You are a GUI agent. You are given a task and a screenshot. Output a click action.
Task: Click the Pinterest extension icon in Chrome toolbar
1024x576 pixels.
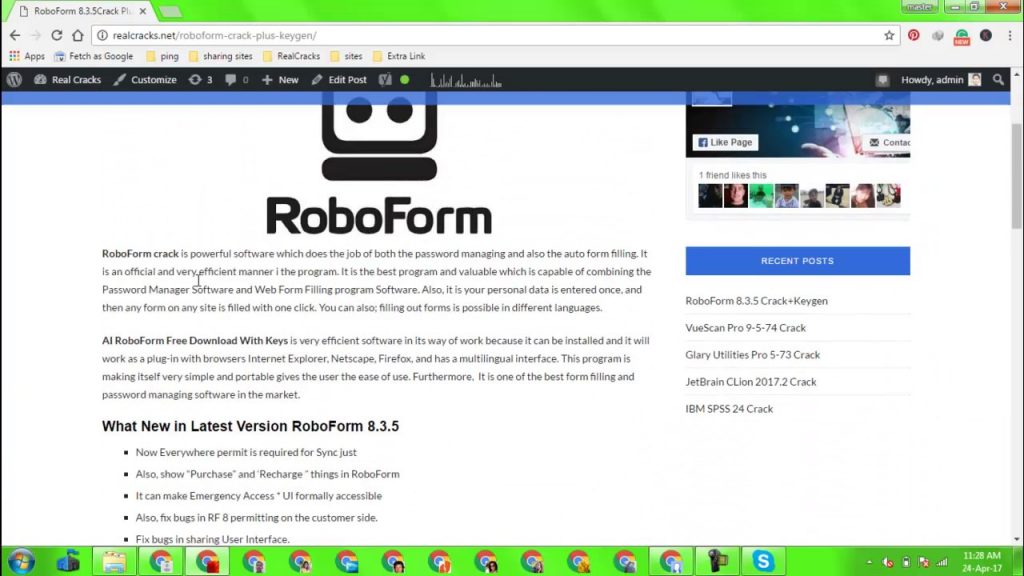[913, 35]
